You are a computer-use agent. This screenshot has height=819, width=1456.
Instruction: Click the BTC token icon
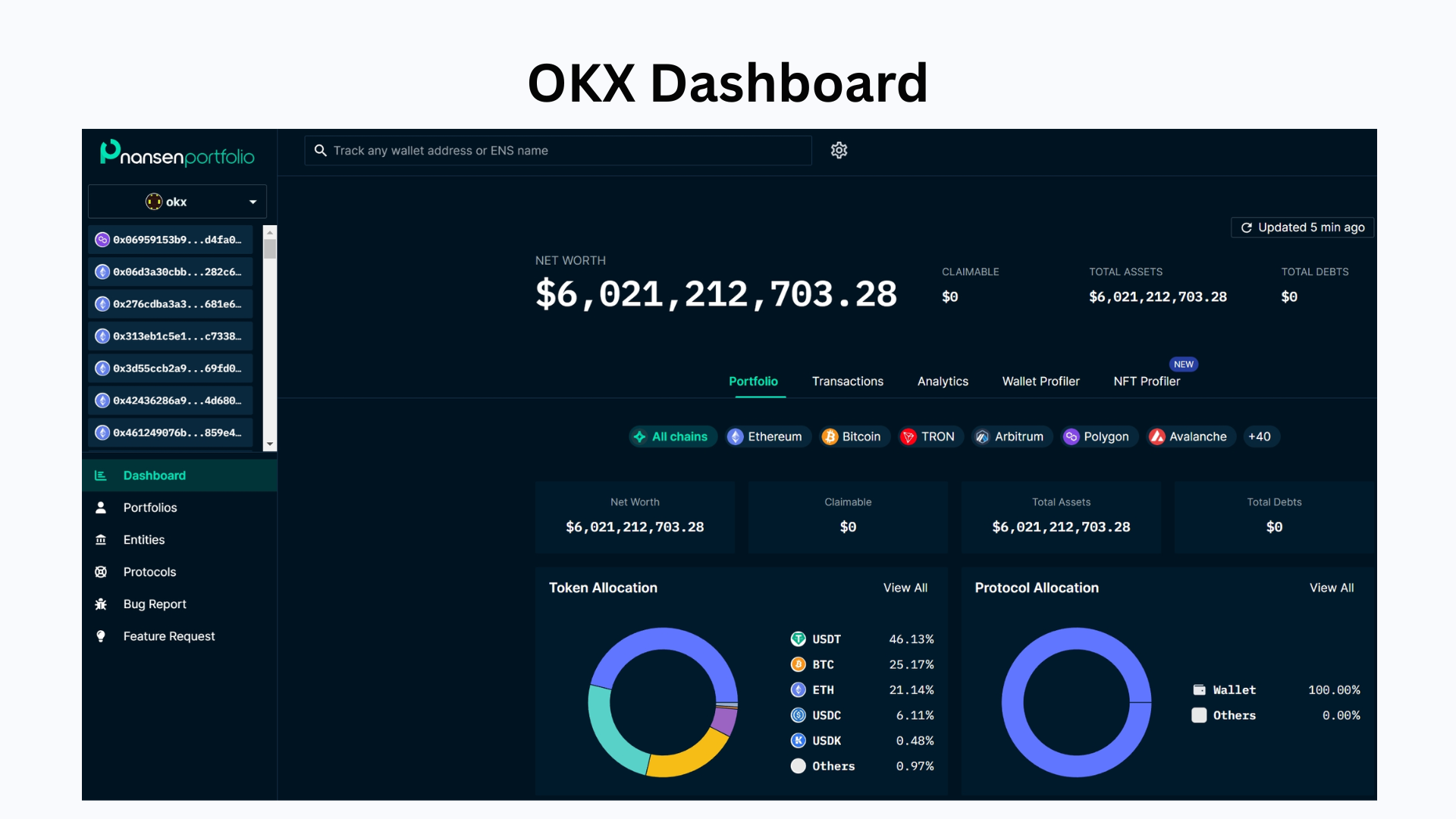(x=798, y=664)
